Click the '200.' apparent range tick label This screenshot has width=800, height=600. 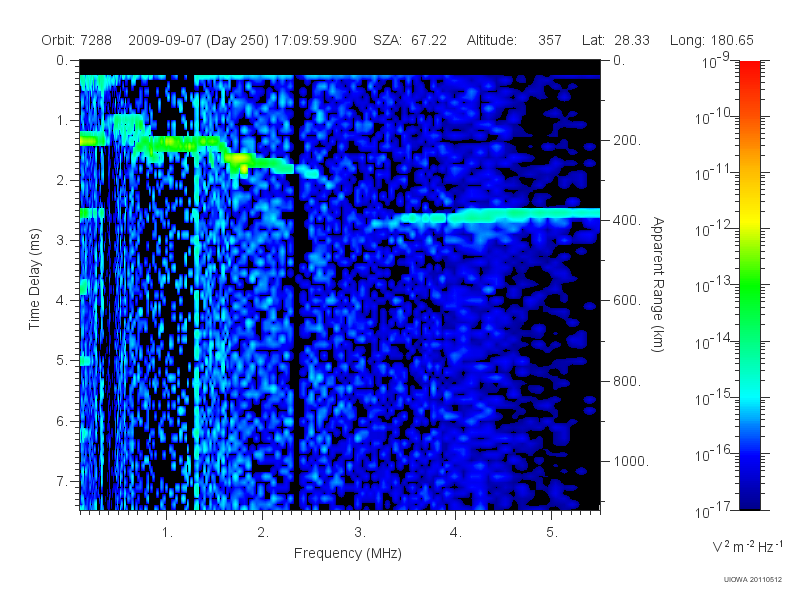pos(627,140)
